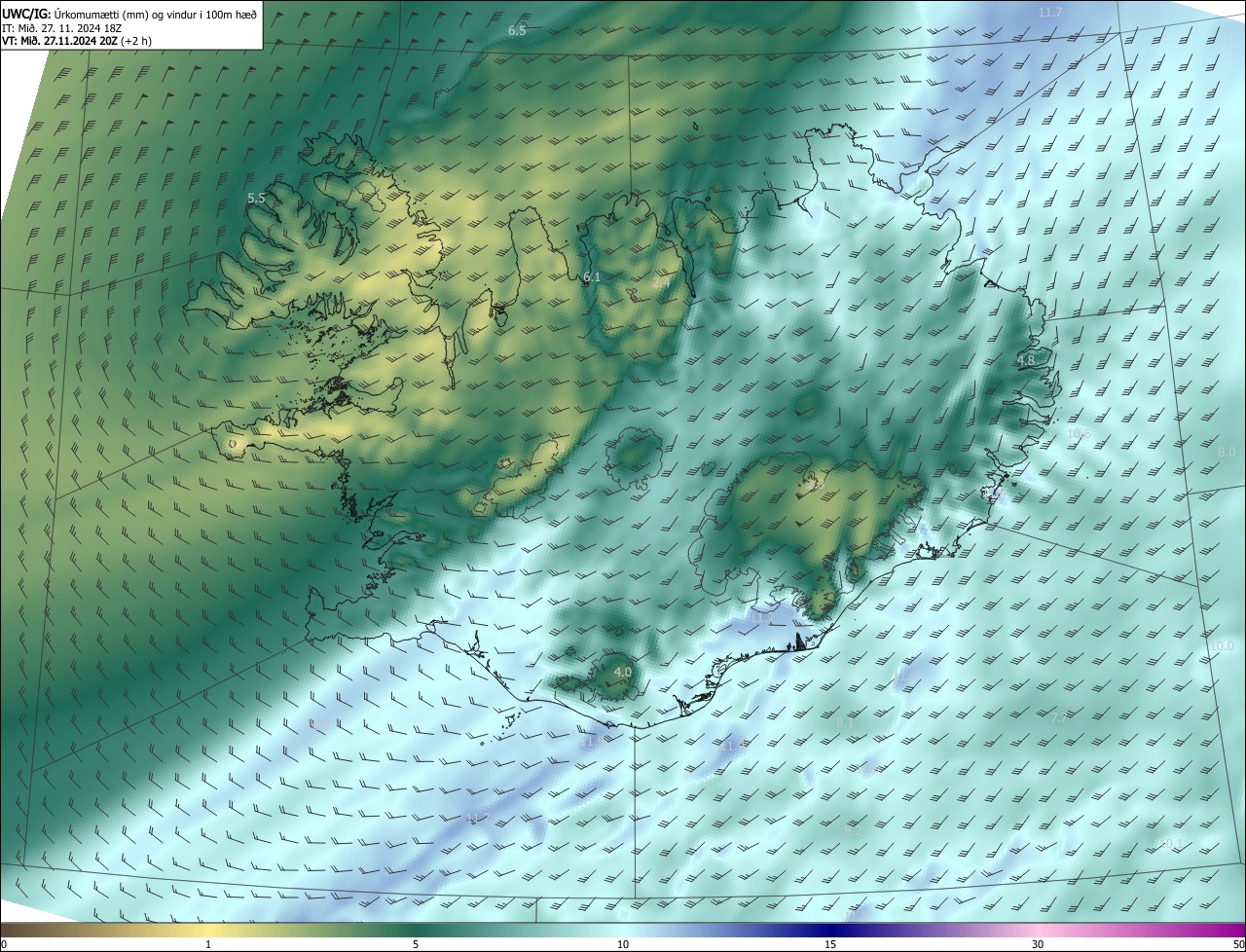Image resolution: width=1246 pixels, height=952 pixels.
Task: Click the 6.1 value in north Iceland
Action: pyautogui.click(x=592, y=278)
